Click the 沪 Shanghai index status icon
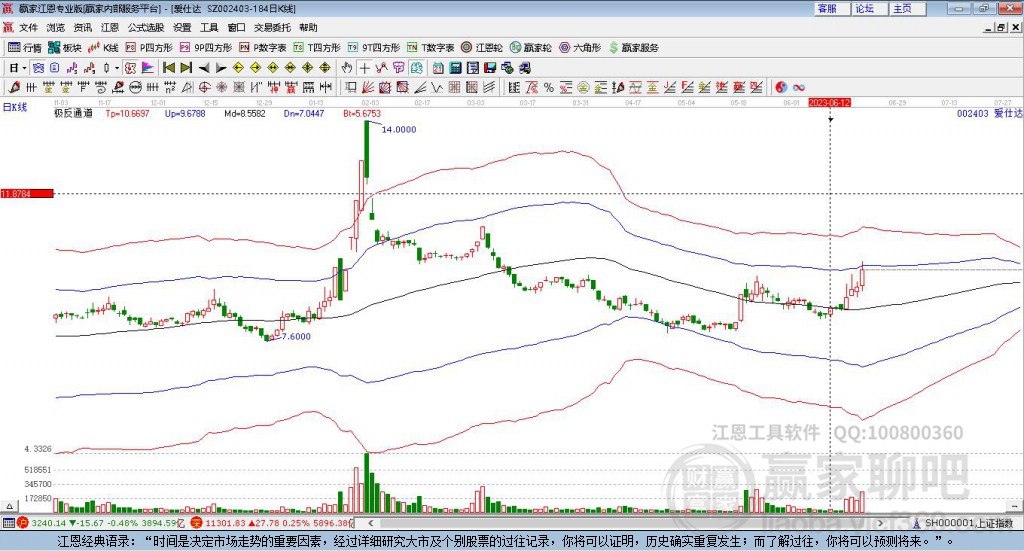Screen dimensions: 1024x551 coord(23,523)
